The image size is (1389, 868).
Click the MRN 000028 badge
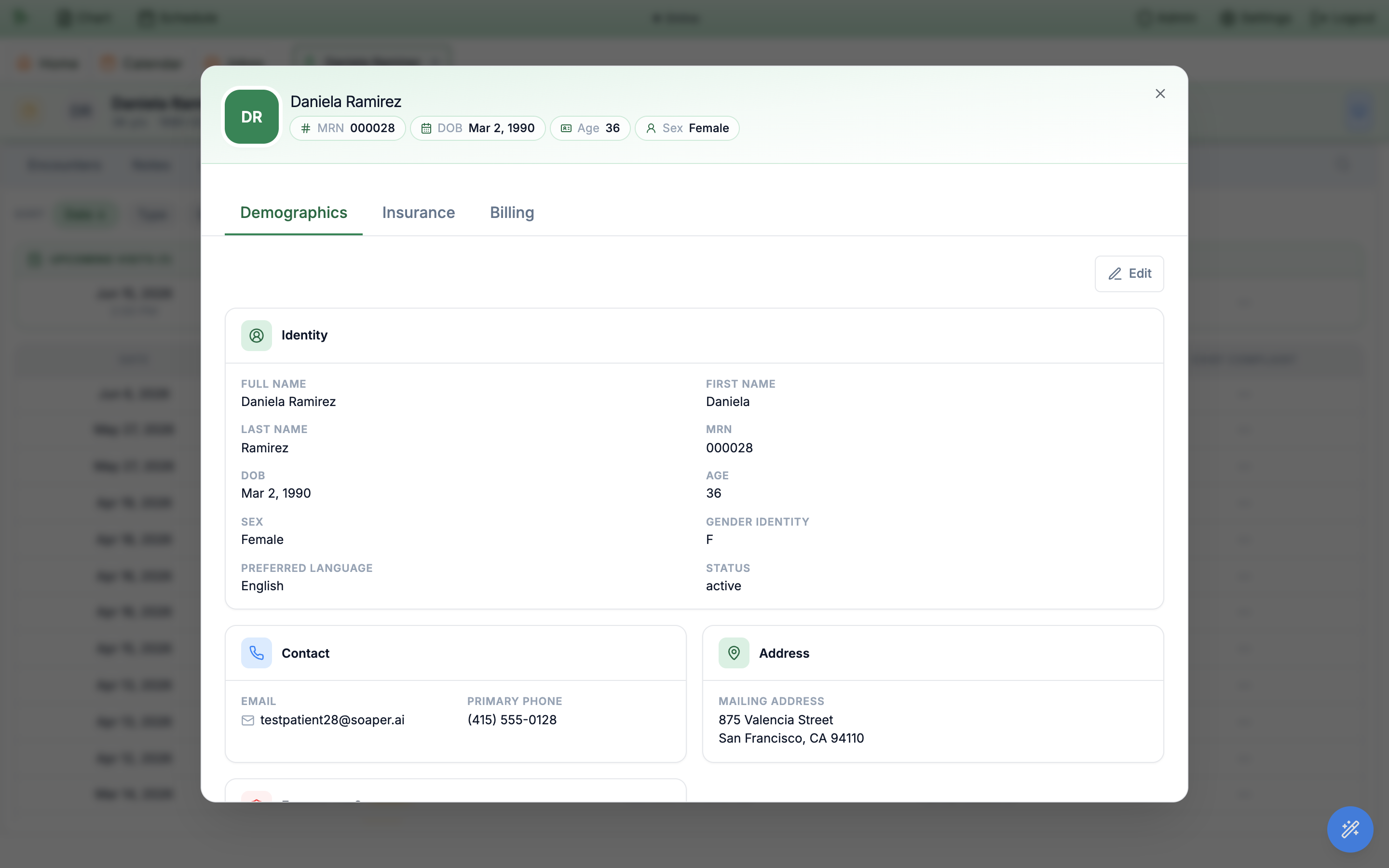[347, 128]
